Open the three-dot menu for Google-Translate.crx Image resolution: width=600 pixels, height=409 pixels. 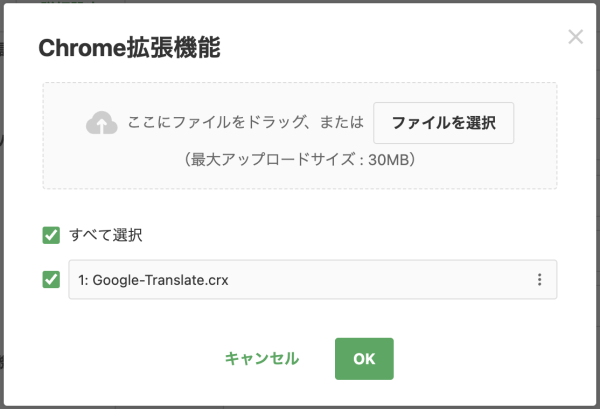[x=539, y=280]
